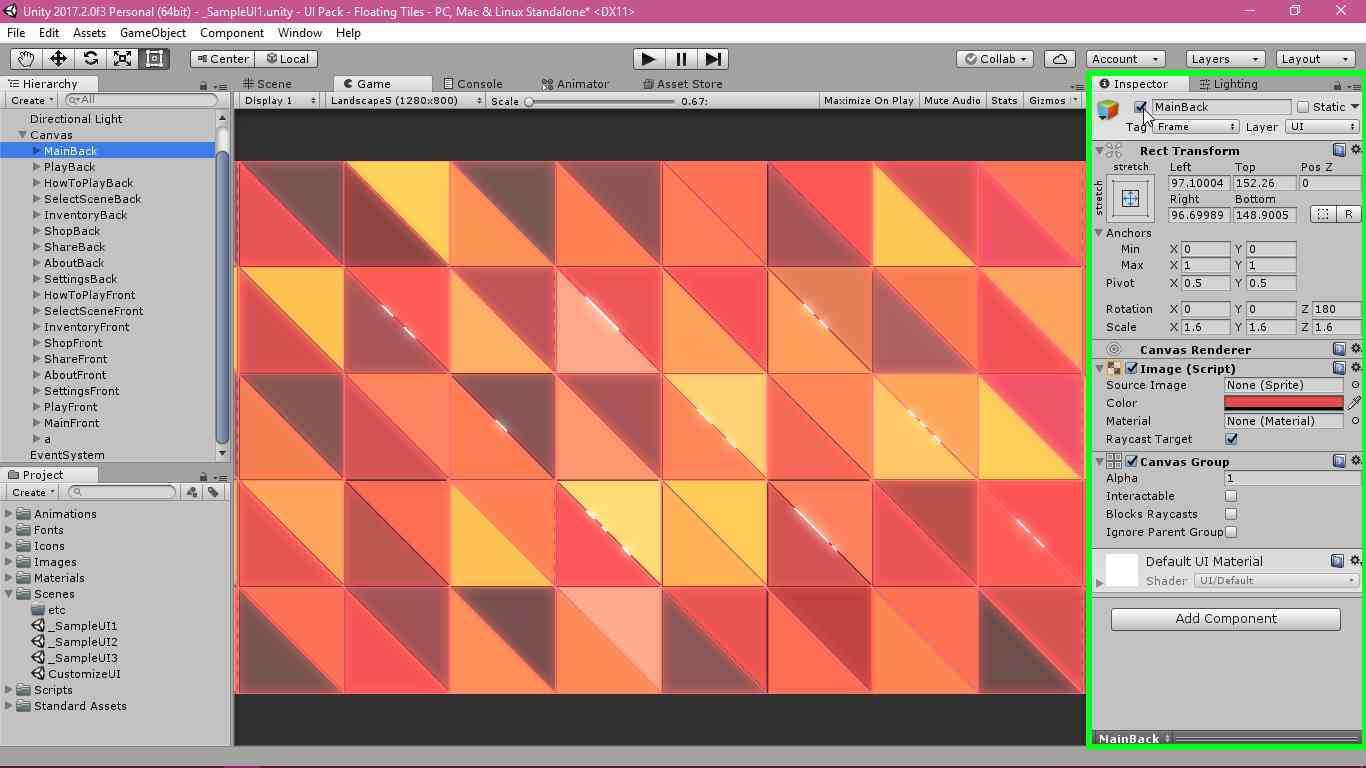Pause the game playback
This screenshot has height=768, width=1366.
click(679, 58)
